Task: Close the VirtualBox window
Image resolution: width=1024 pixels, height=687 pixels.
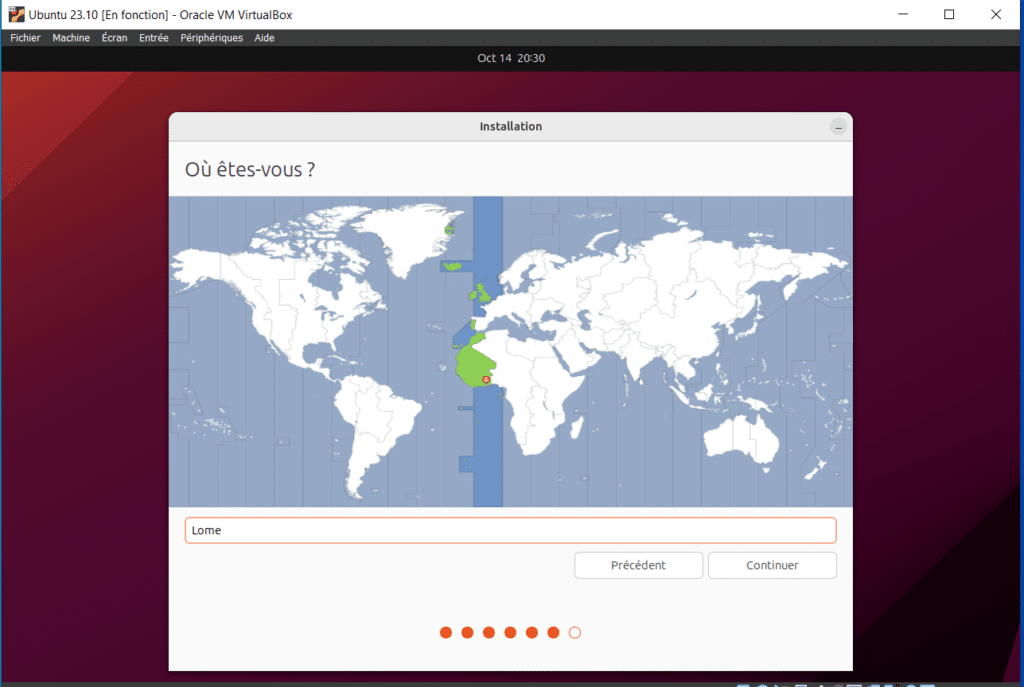Action: point(995,14)
